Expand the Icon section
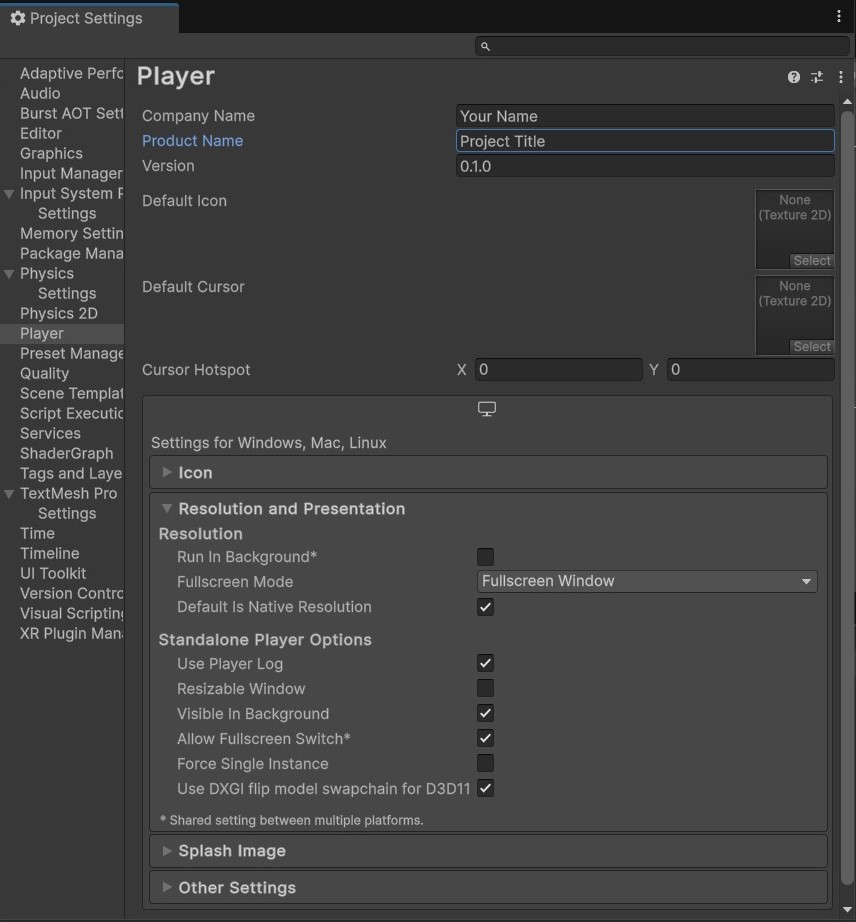The image size is (856, 922). click(x=195, y=473)
